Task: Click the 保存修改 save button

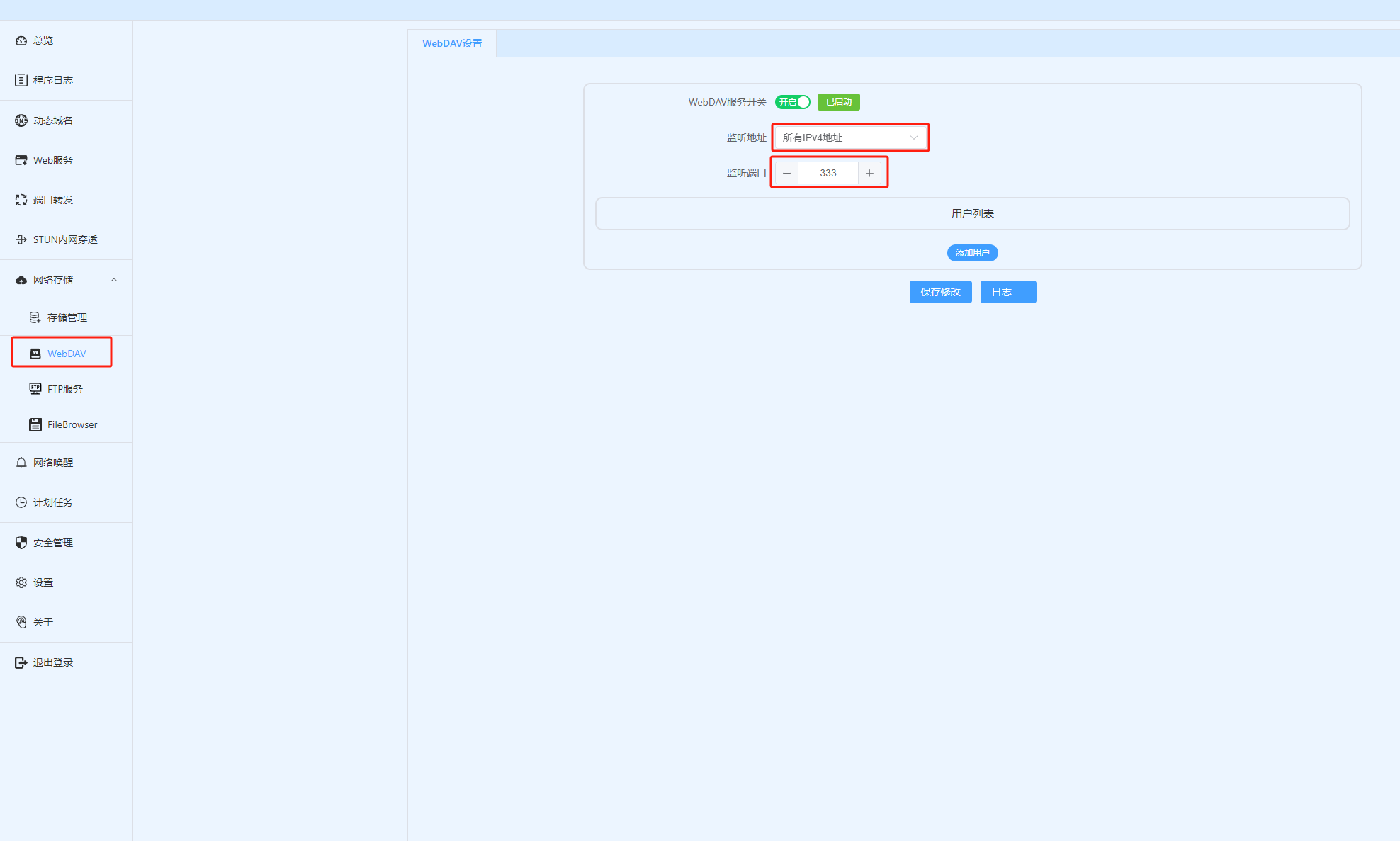Action: (940, 292)
